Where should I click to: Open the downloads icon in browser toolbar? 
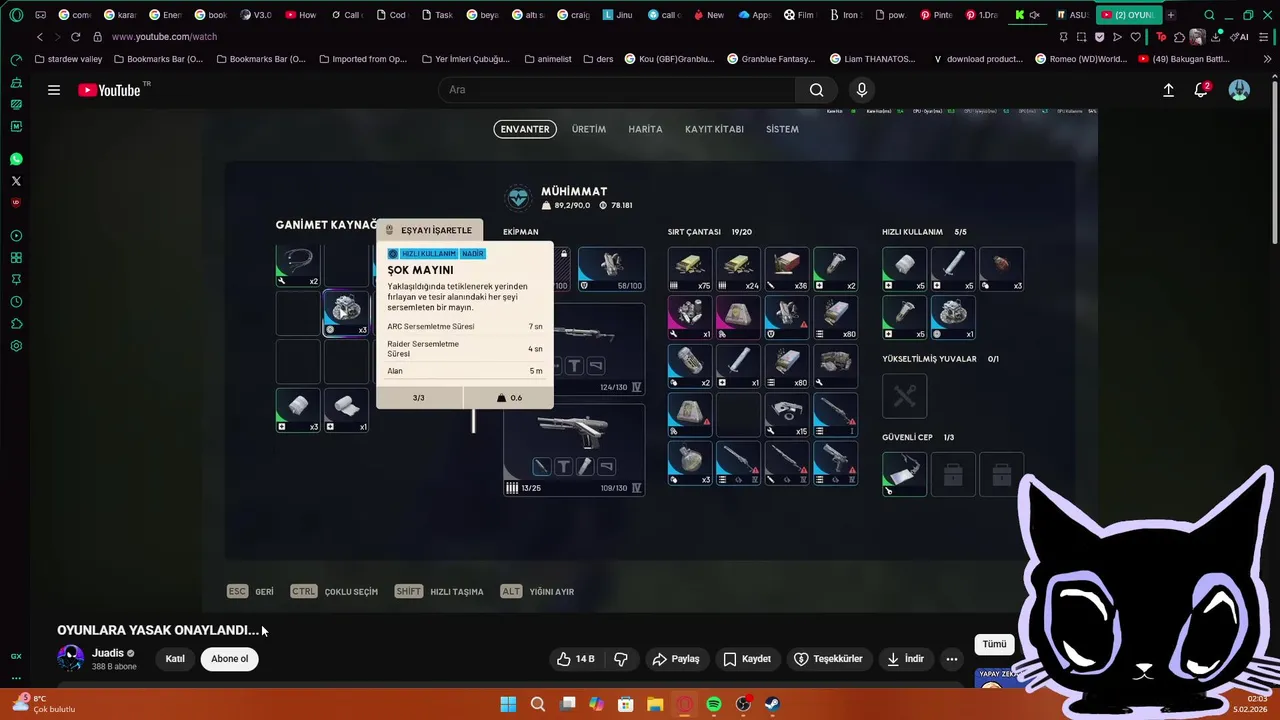[1215, 37]
